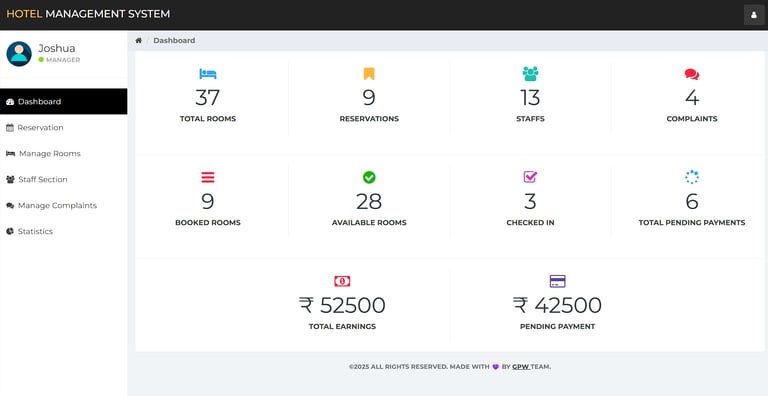Go to Staff Section in sidebar

pyautogui.click(x=64, y=179)
